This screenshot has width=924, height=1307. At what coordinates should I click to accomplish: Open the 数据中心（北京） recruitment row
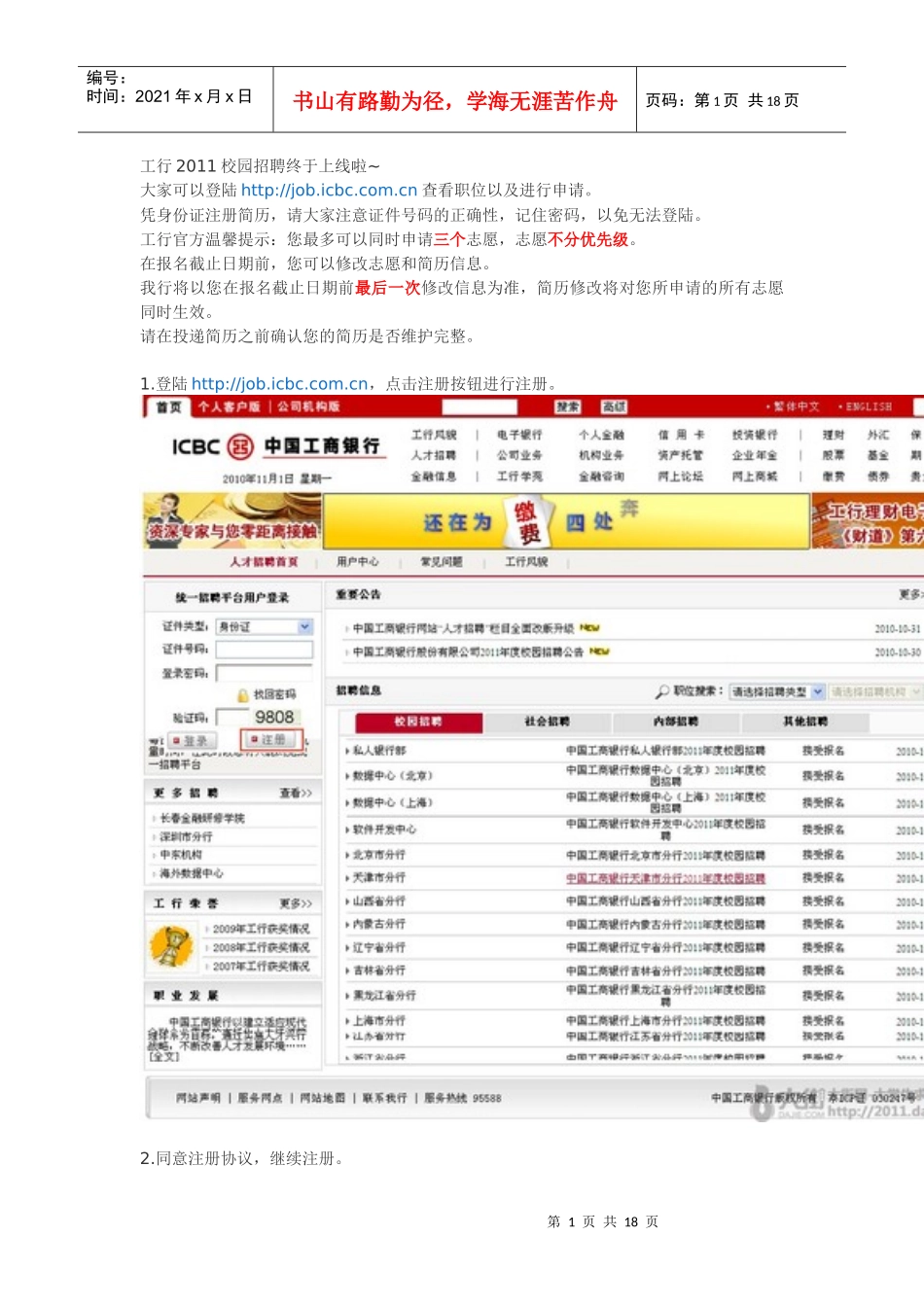click(x=393, y=776)
